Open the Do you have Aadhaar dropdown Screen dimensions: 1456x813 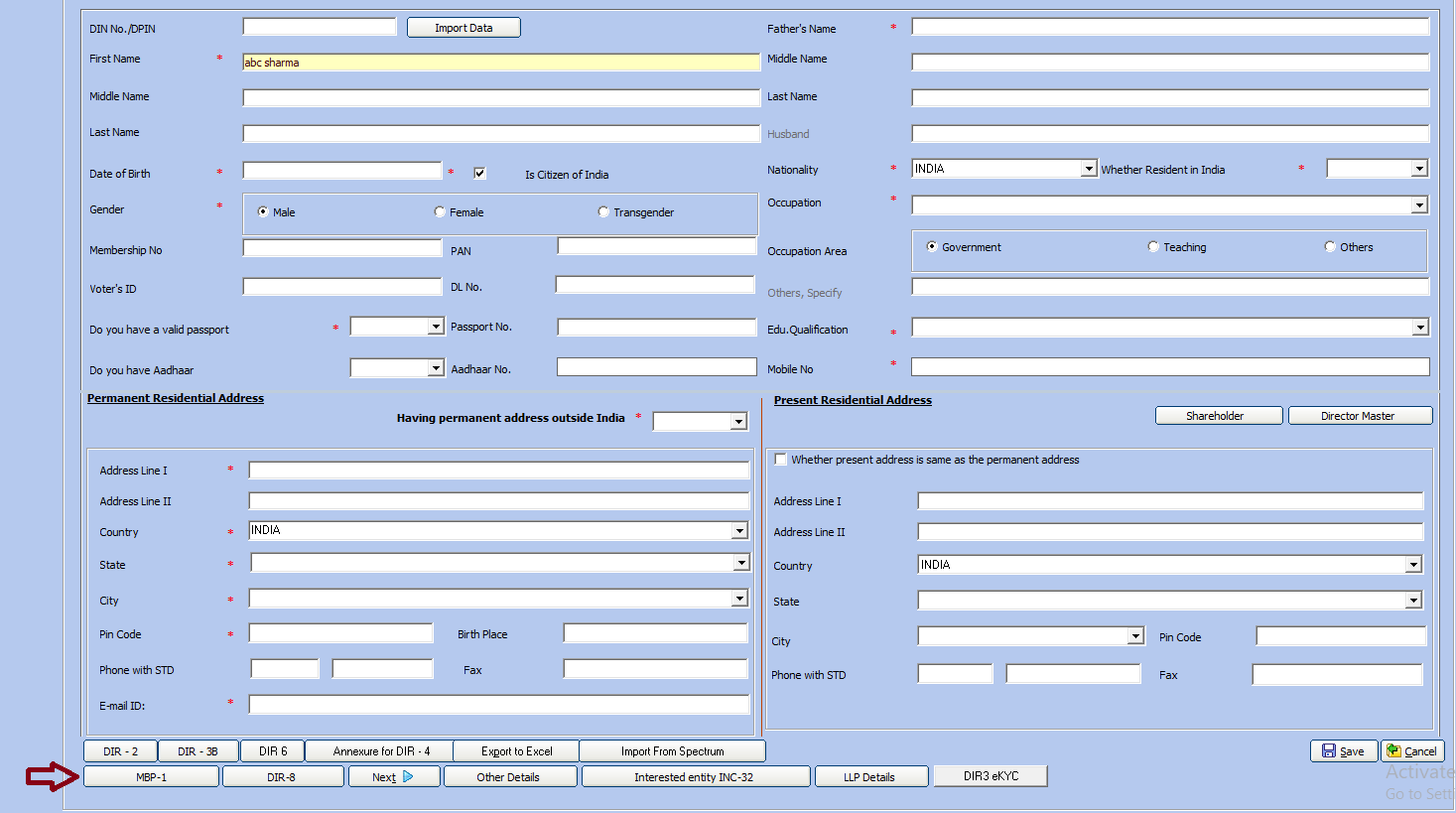point(436,368)
